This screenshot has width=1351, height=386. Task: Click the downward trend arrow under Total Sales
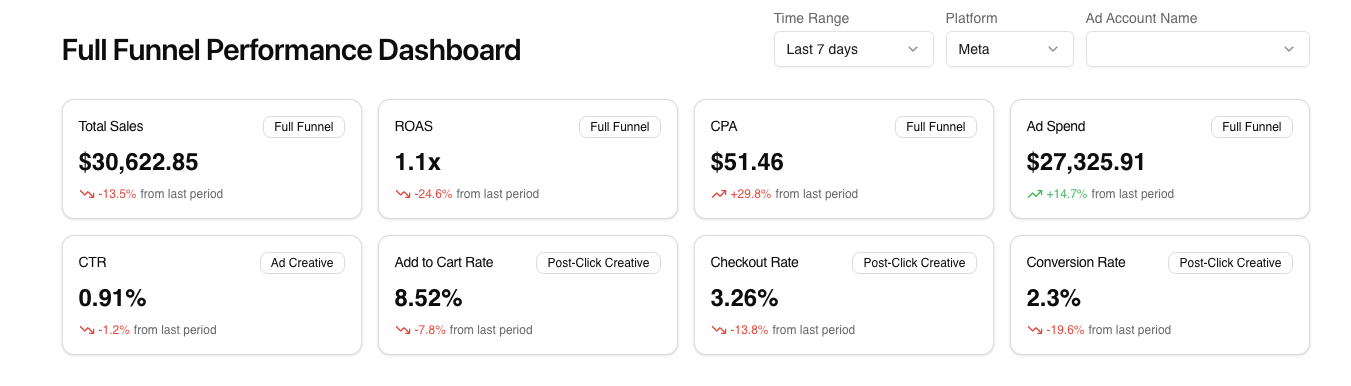point(87,194)
